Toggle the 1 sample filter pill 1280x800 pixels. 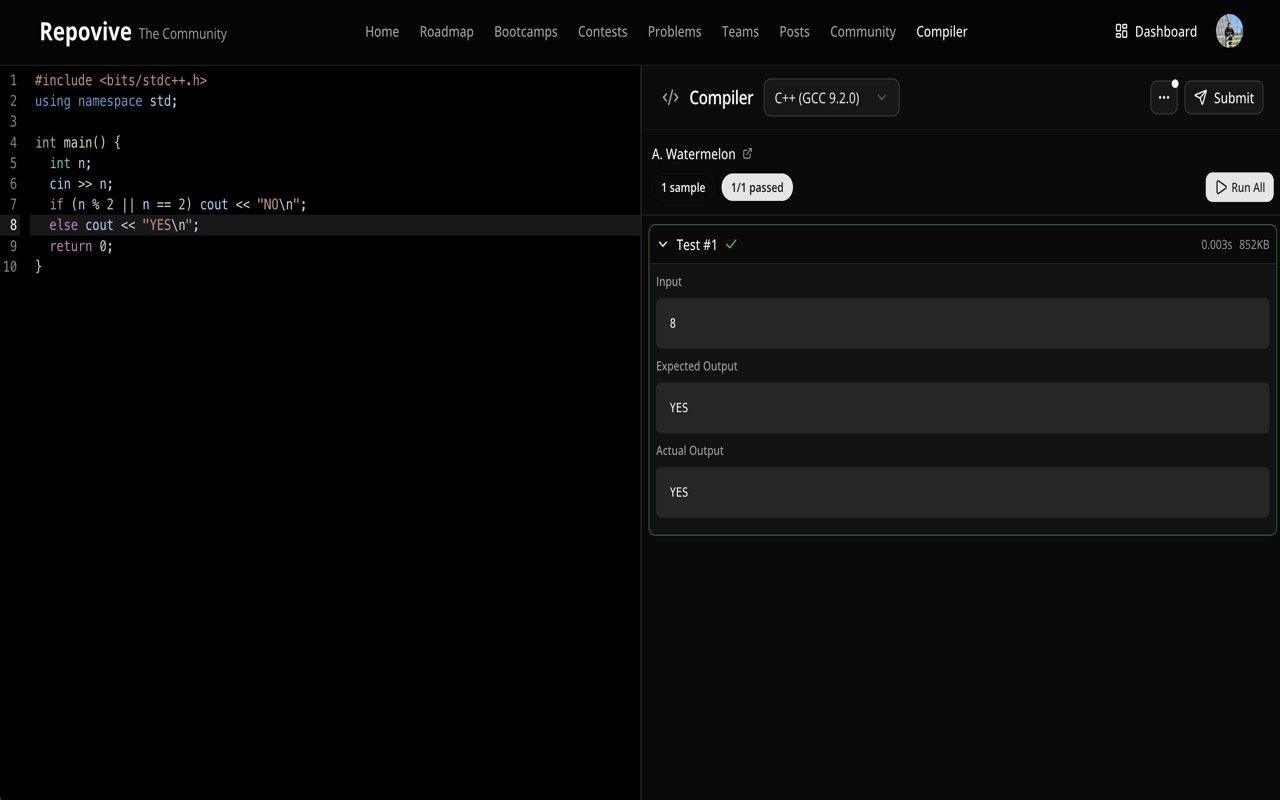(x=682, y=187)
